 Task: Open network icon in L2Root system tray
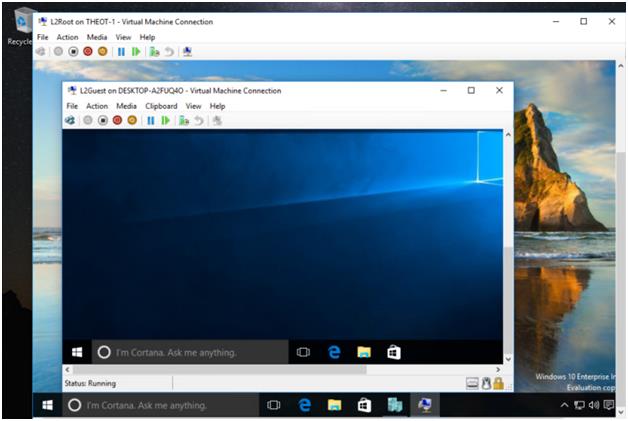[x=579, y=405]
